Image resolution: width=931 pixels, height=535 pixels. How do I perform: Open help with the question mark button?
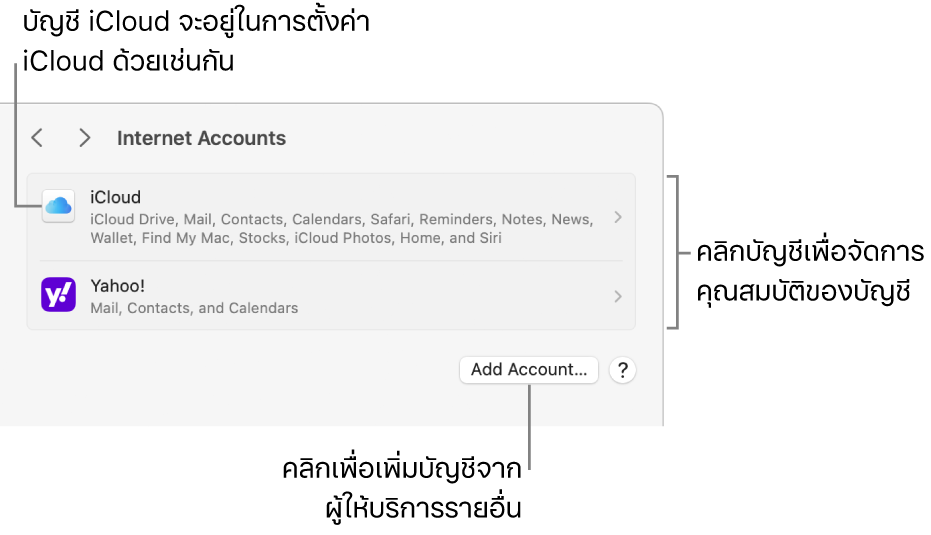622,370
